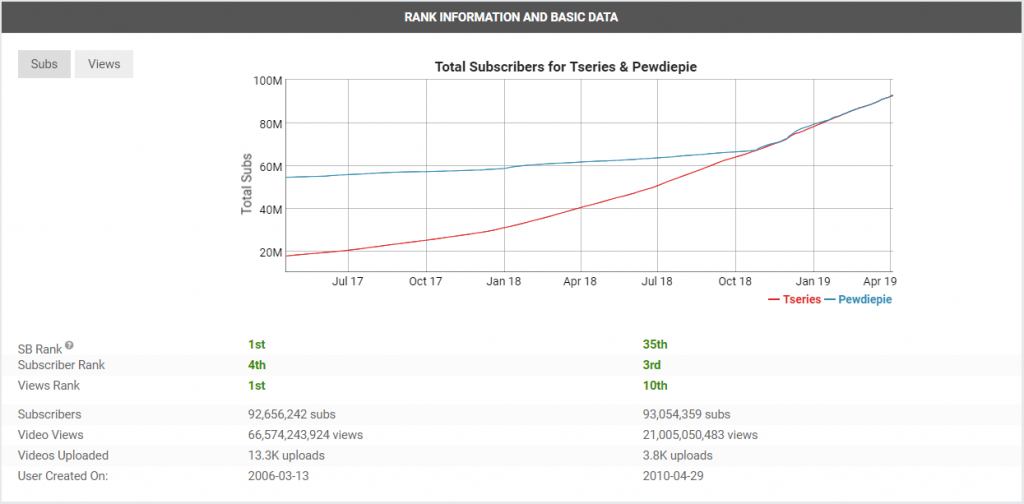Click the 60M y-axis label

tap(269, 166)
